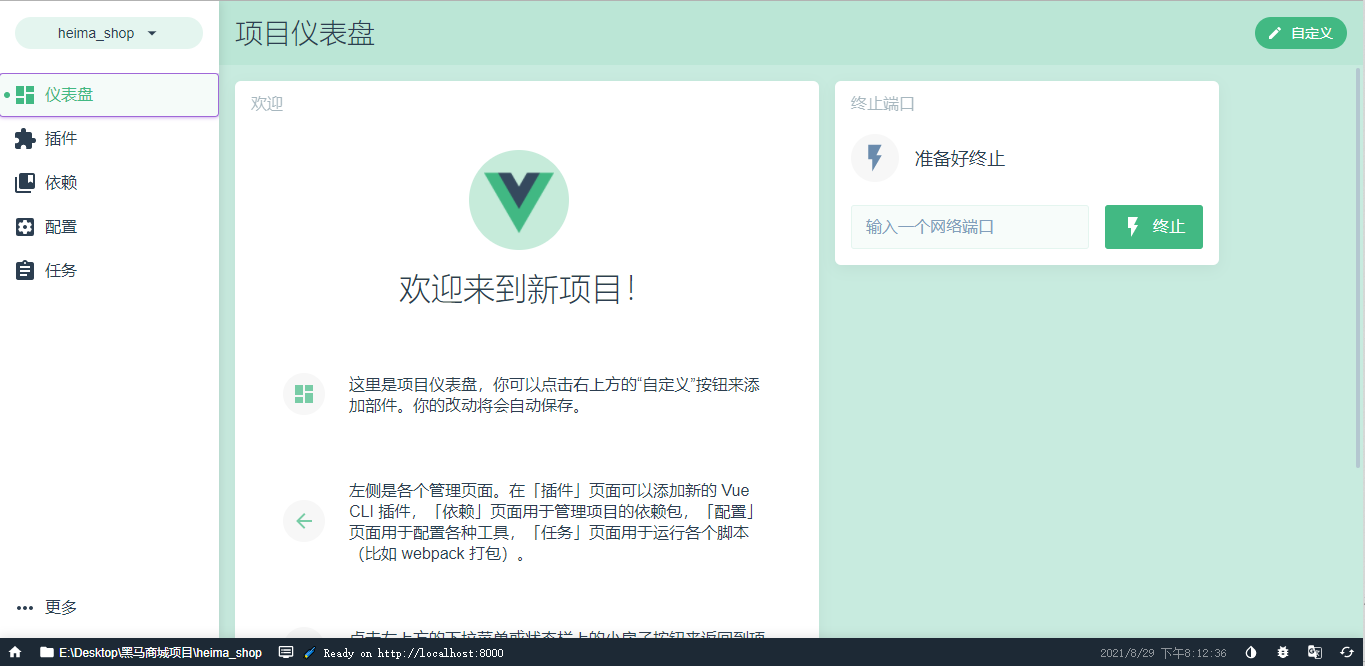Click the 项目仪表盘 page title
1365x666 pixels.
305,33
